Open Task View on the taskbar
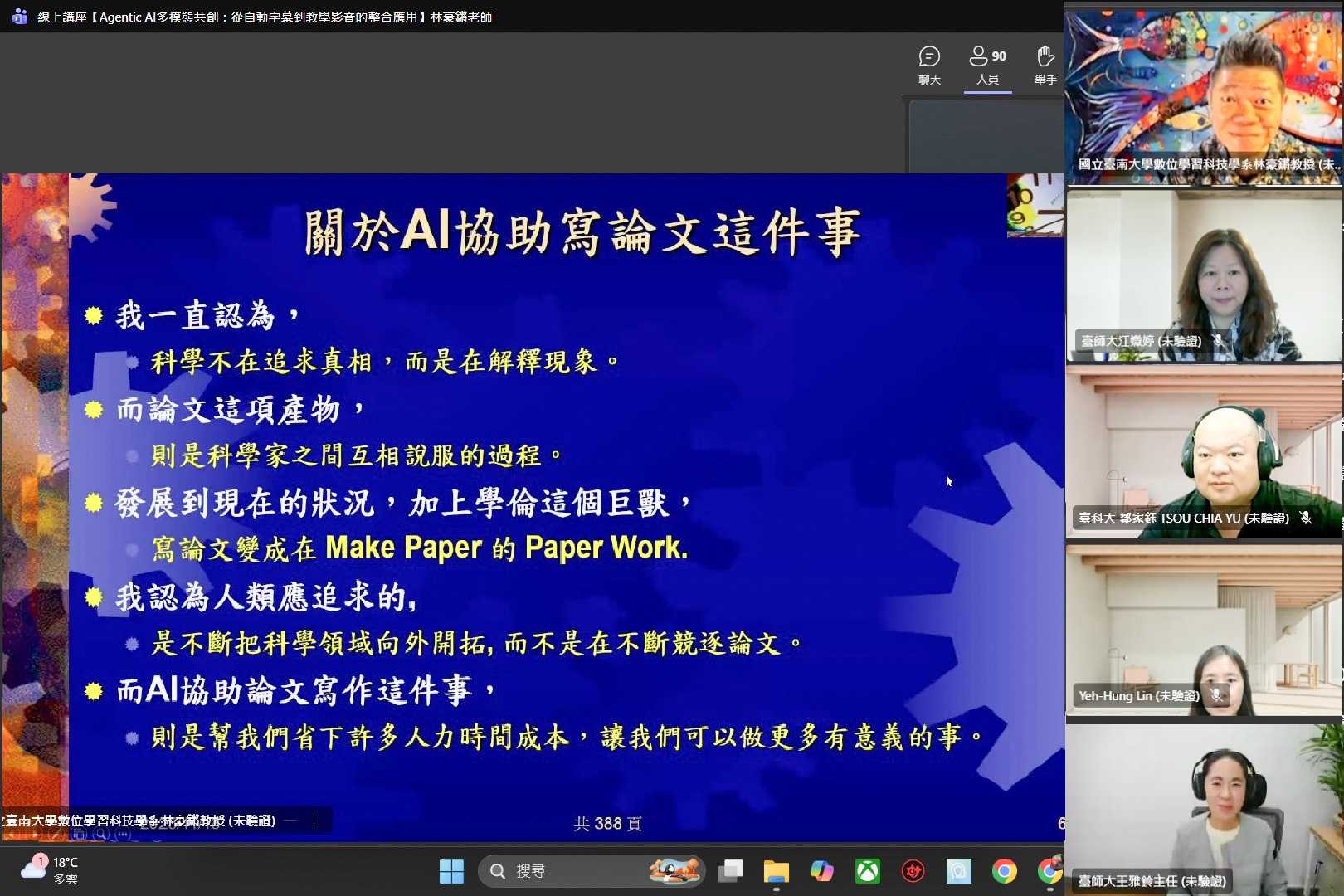Image resolution: width=1344 pixels, height=896 pixels. click(x=731, y=871)
